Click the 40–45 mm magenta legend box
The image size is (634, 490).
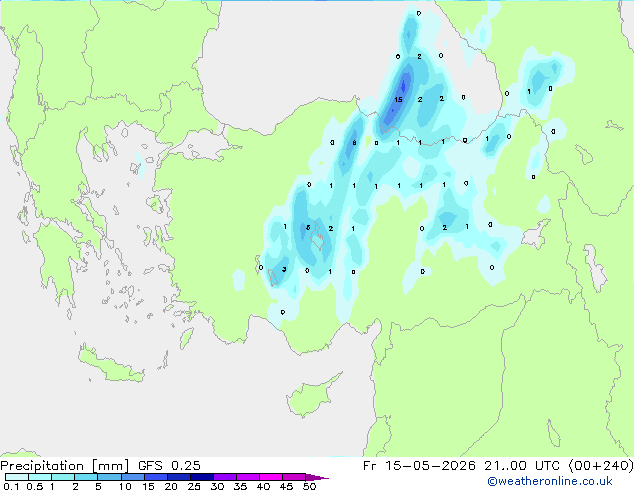(x=271, y=477)
